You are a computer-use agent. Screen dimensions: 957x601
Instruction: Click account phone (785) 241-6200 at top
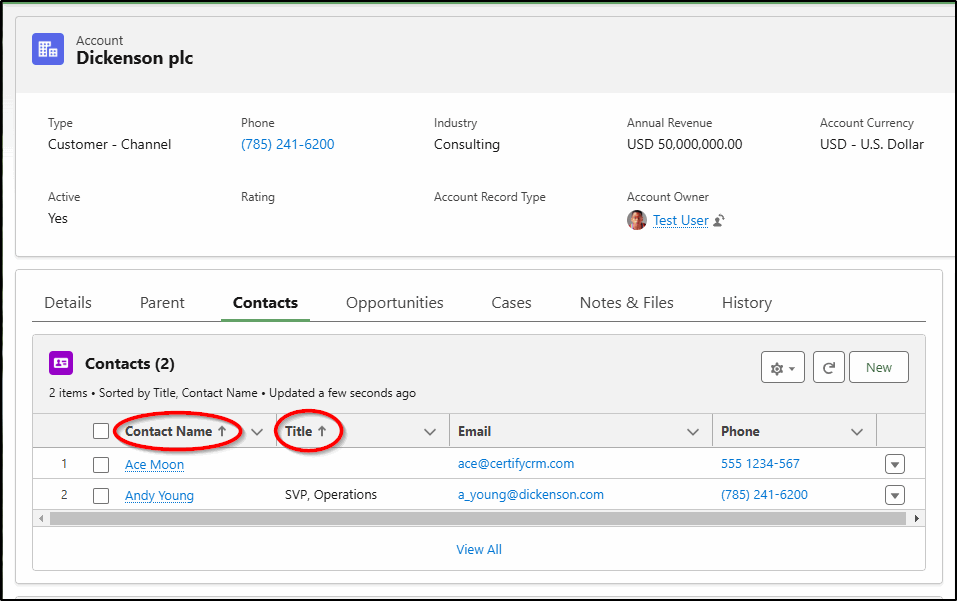[287, 145]
